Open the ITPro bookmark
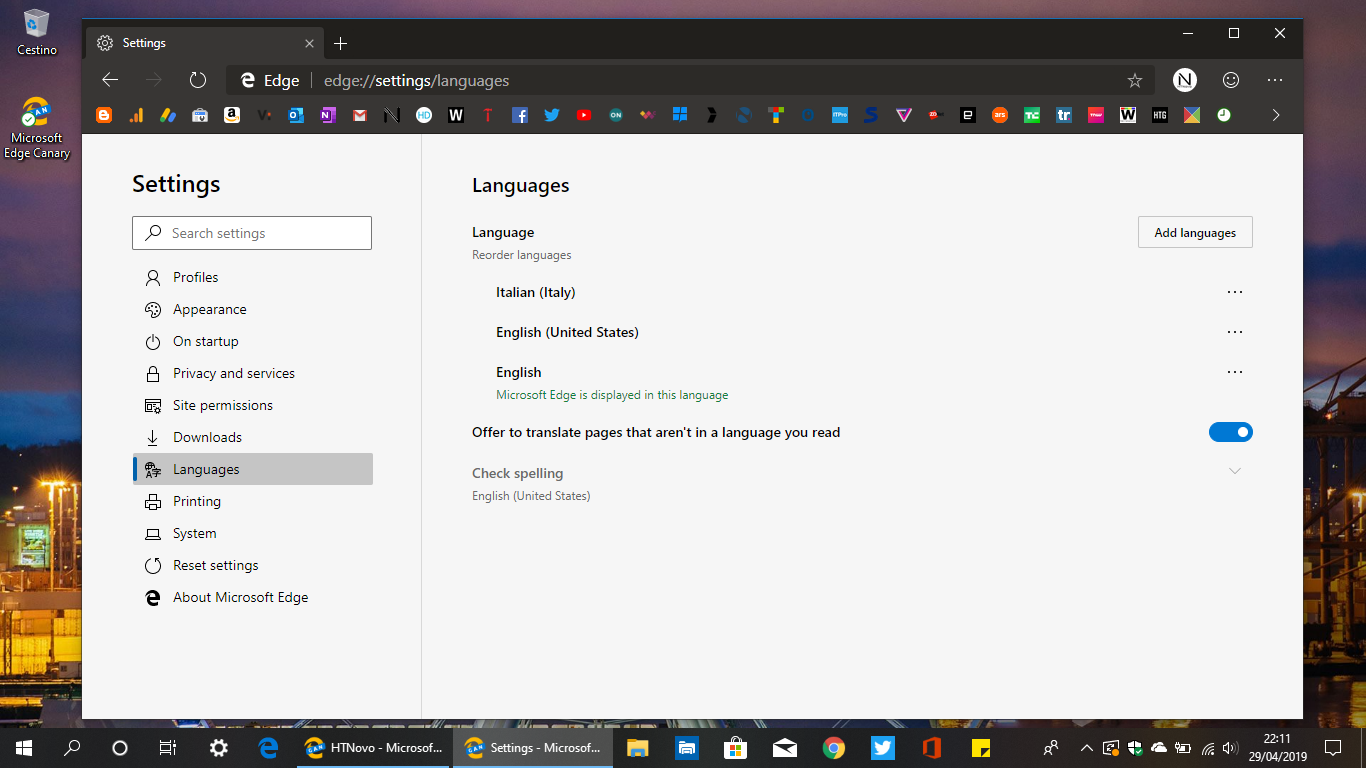 point(840,115)
